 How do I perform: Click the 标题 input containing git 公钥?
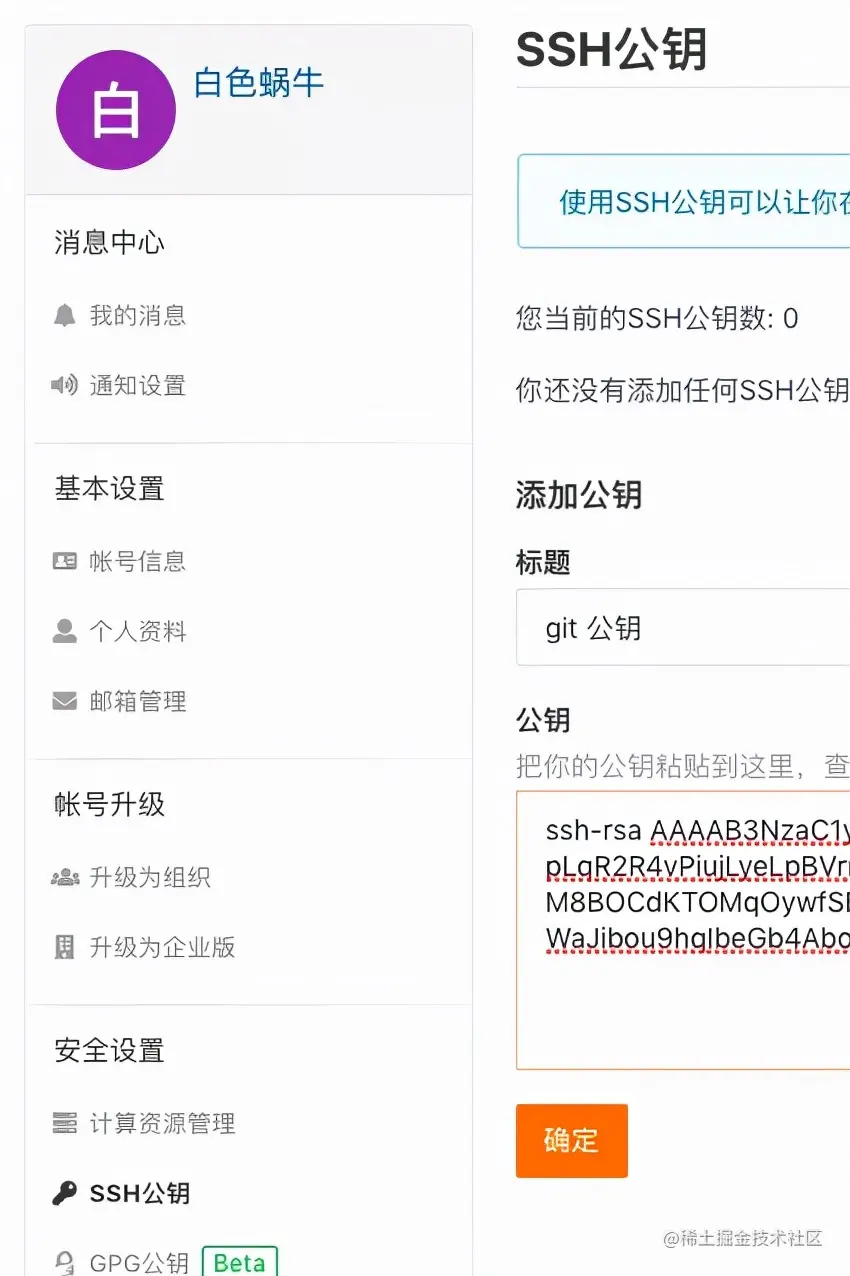(683, 628)
